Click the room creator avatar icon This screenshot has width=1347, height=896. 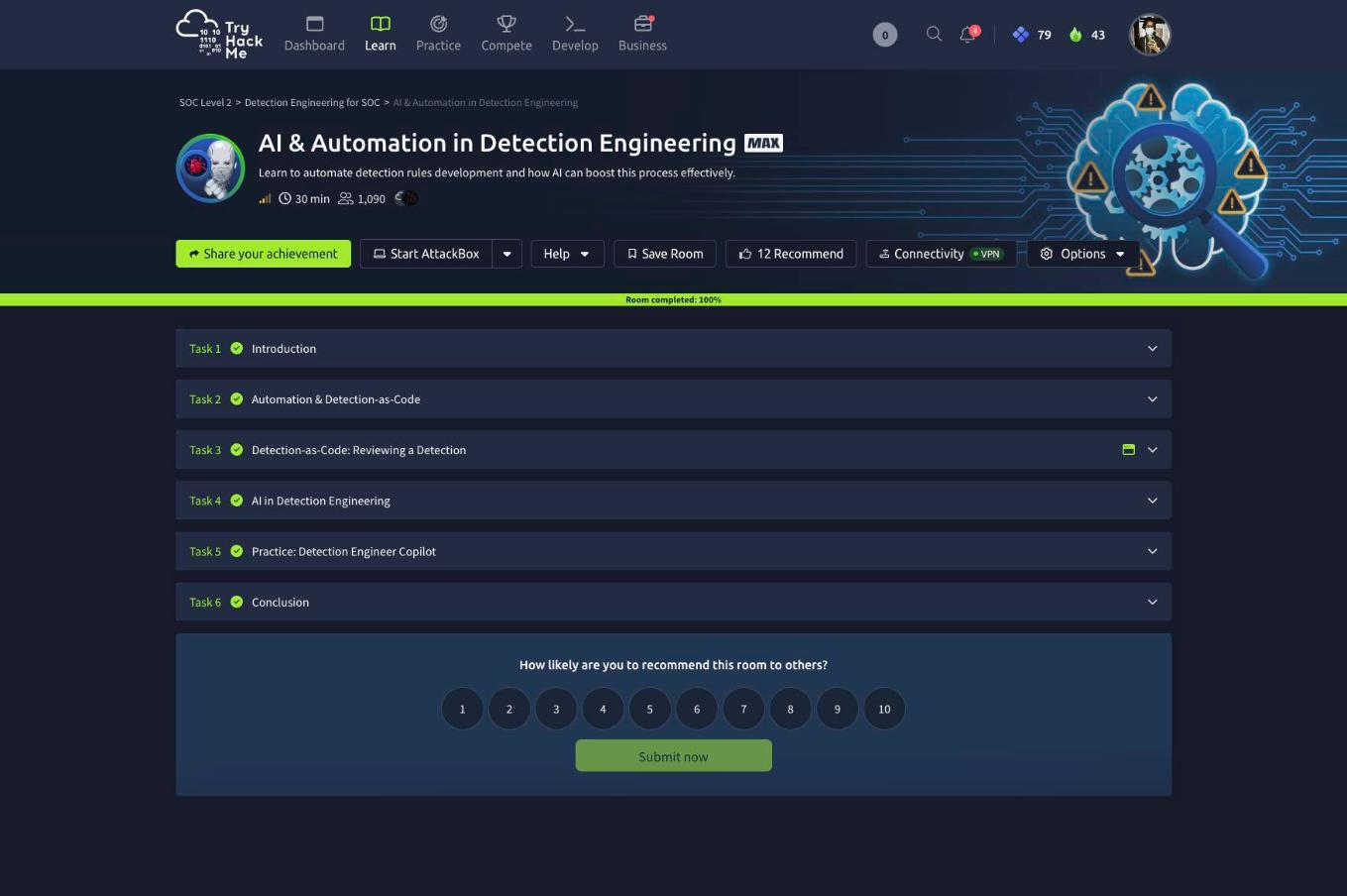point(406,198)
